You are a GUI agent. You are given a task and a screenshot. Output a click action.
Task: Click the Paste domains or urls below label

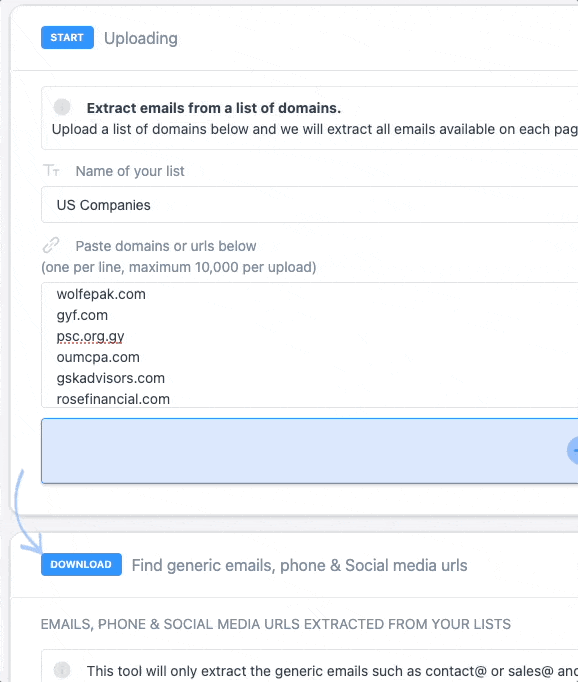pyautogui.click(x=166, y=246)
